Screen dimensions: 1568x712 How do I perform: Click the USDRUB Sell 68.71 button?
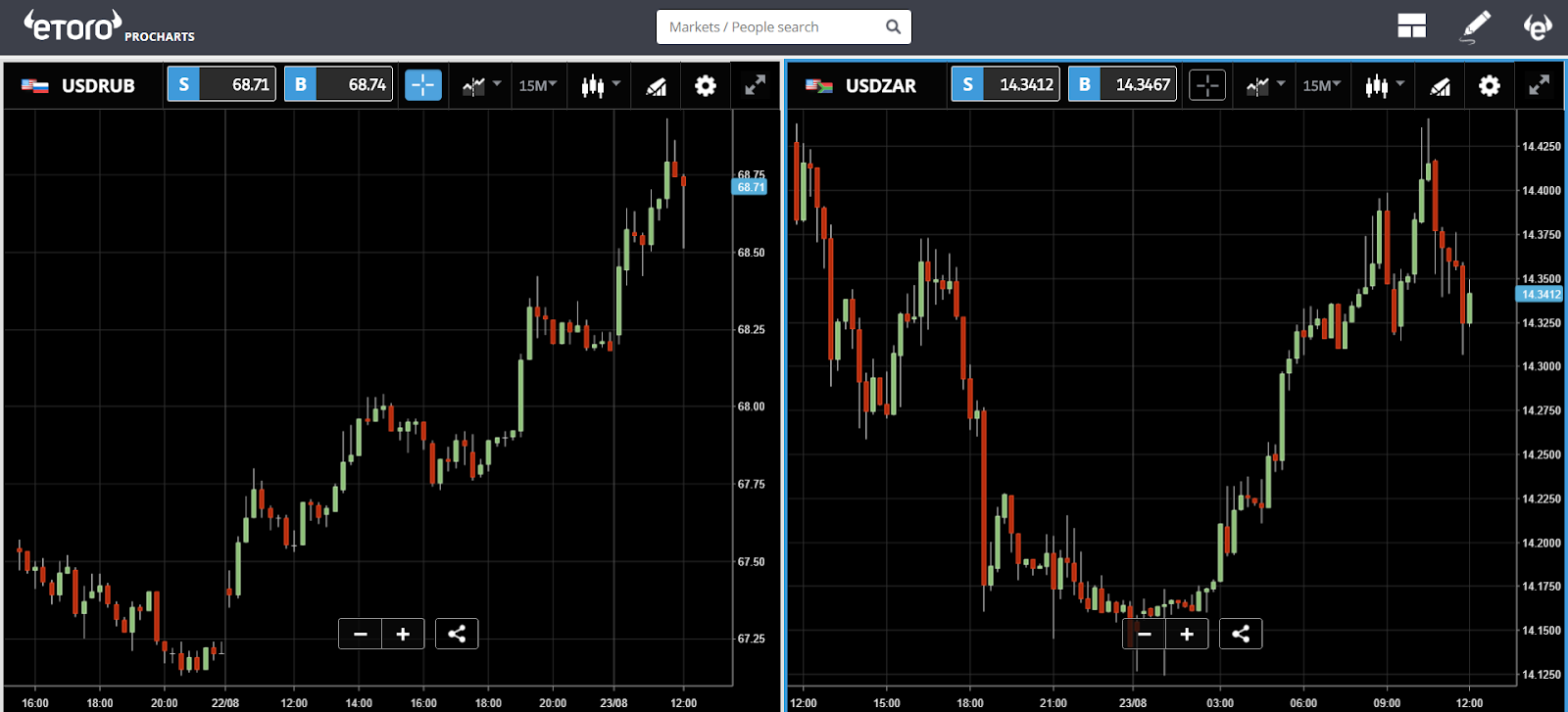[x=221, y=84]
